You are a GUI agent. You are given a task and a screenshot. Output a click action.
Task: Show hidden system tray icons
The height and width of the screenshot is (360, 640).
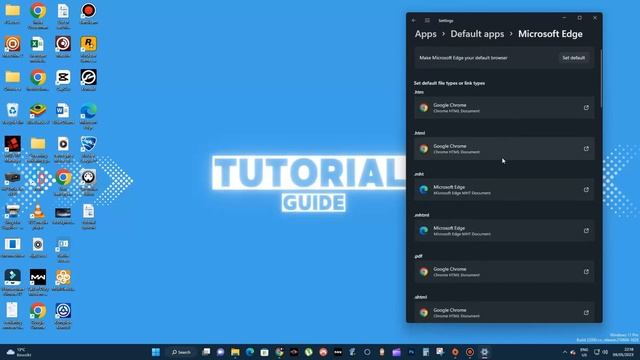(x=565, y=352)
